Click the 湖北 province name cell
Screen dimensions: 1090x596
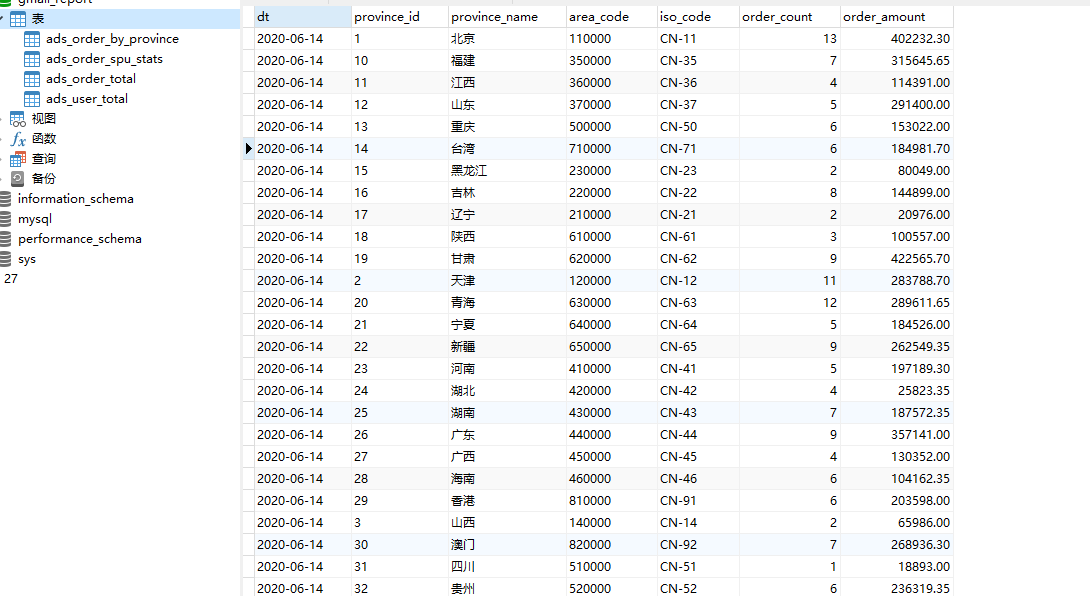[507, 391]
